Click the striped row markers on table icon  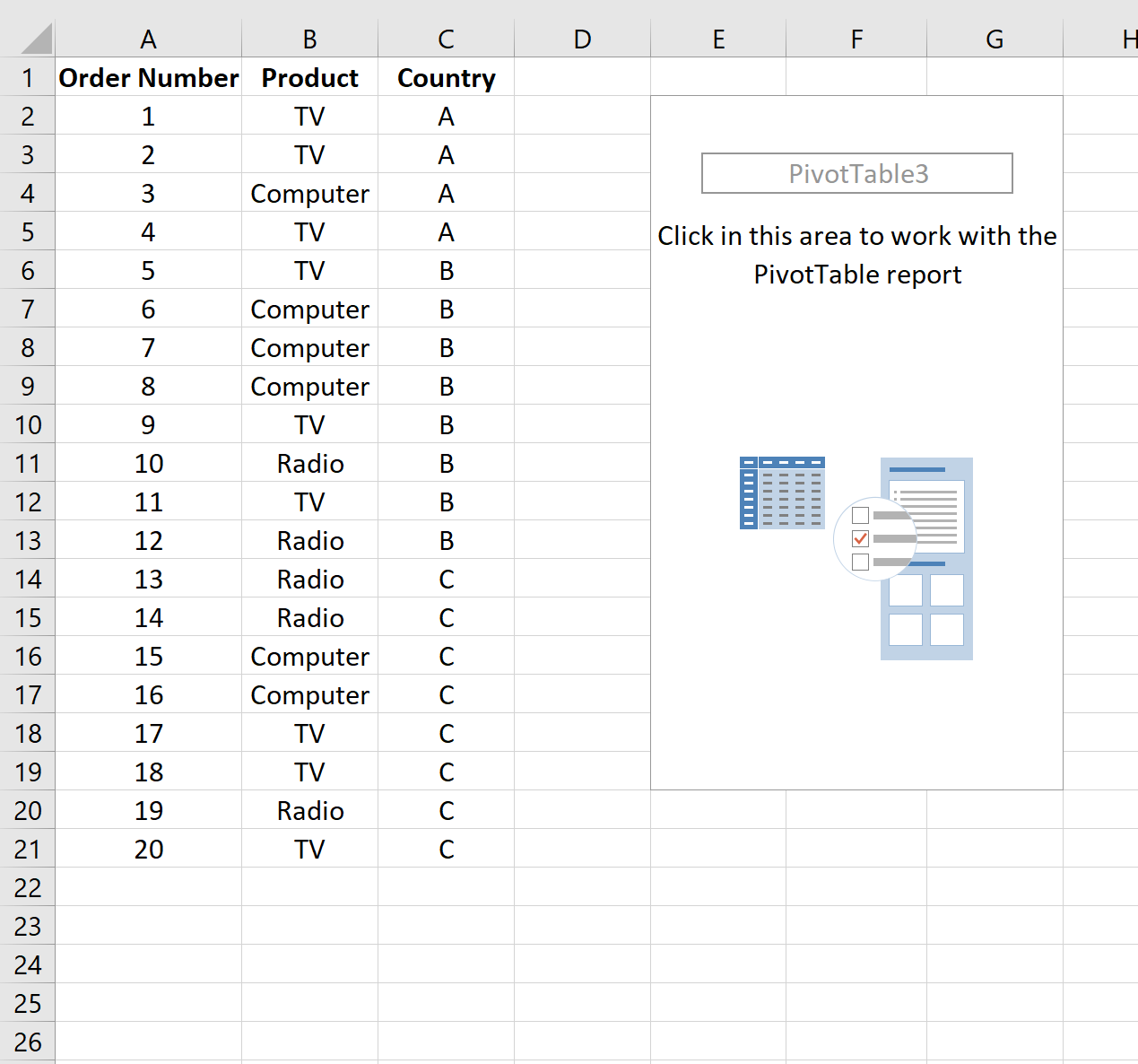[x=749, y=498]
